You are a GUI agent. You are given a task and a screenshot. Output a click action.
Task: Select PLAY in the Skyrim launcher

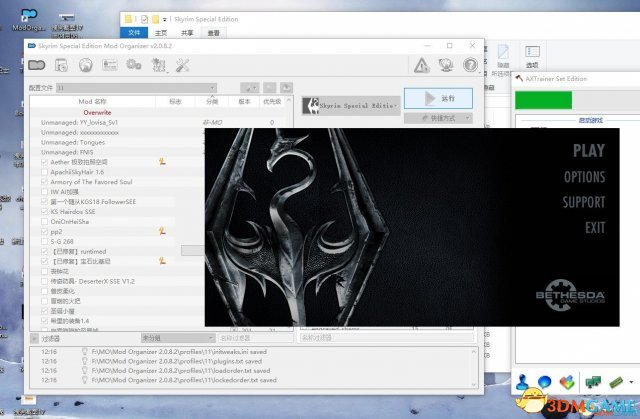click(589, 151)
